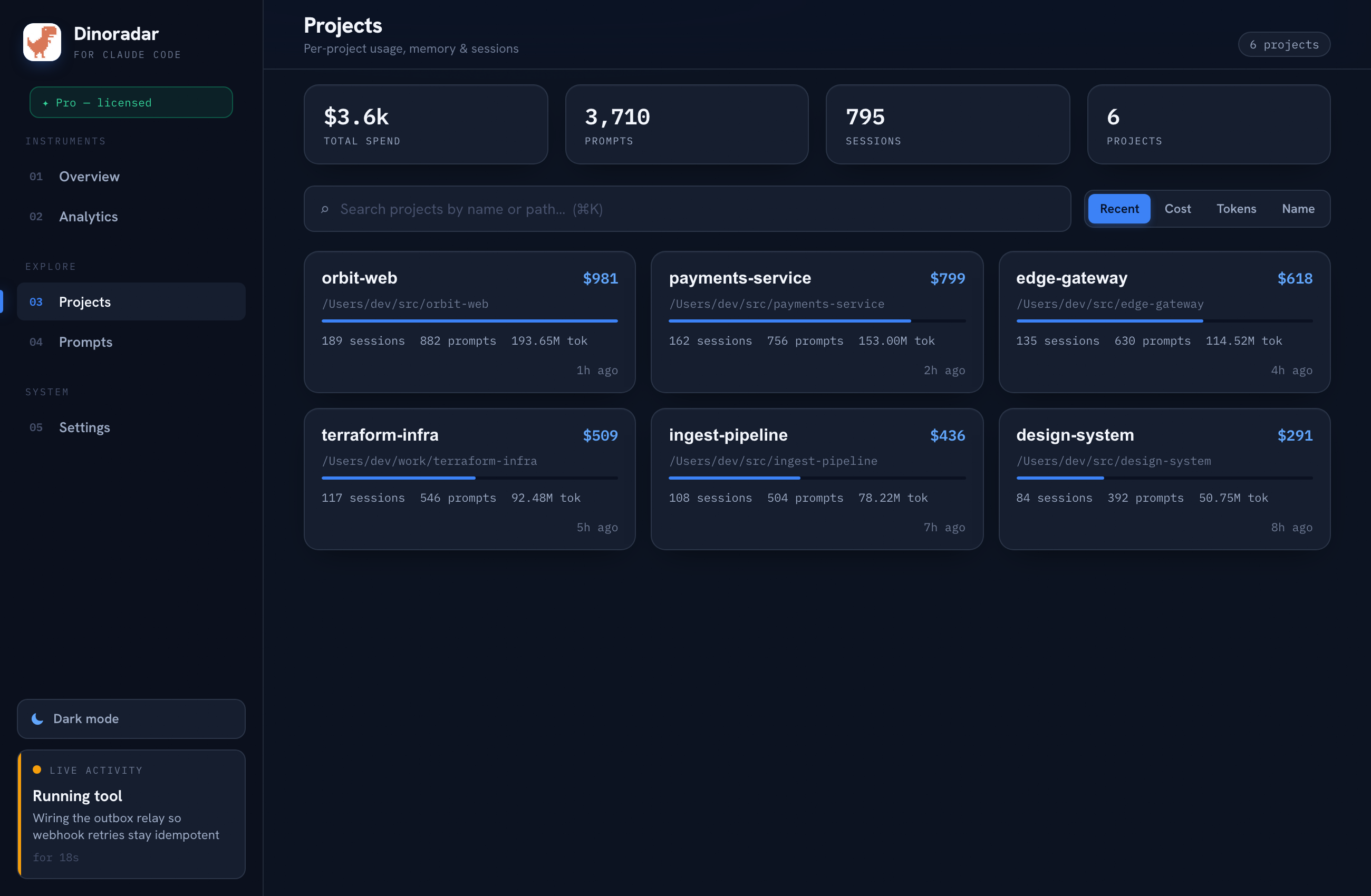This screenshot has width=1371, height=896.
Task: Click the $291 cost on design-system
Action: pyautogui.click(x=1295, y=436)
